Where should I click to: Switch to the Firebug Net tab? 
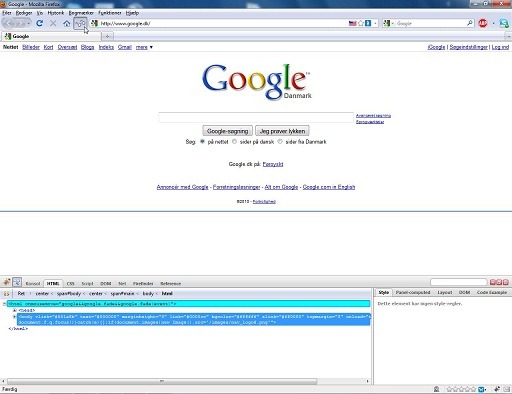[x=122, y=283]
